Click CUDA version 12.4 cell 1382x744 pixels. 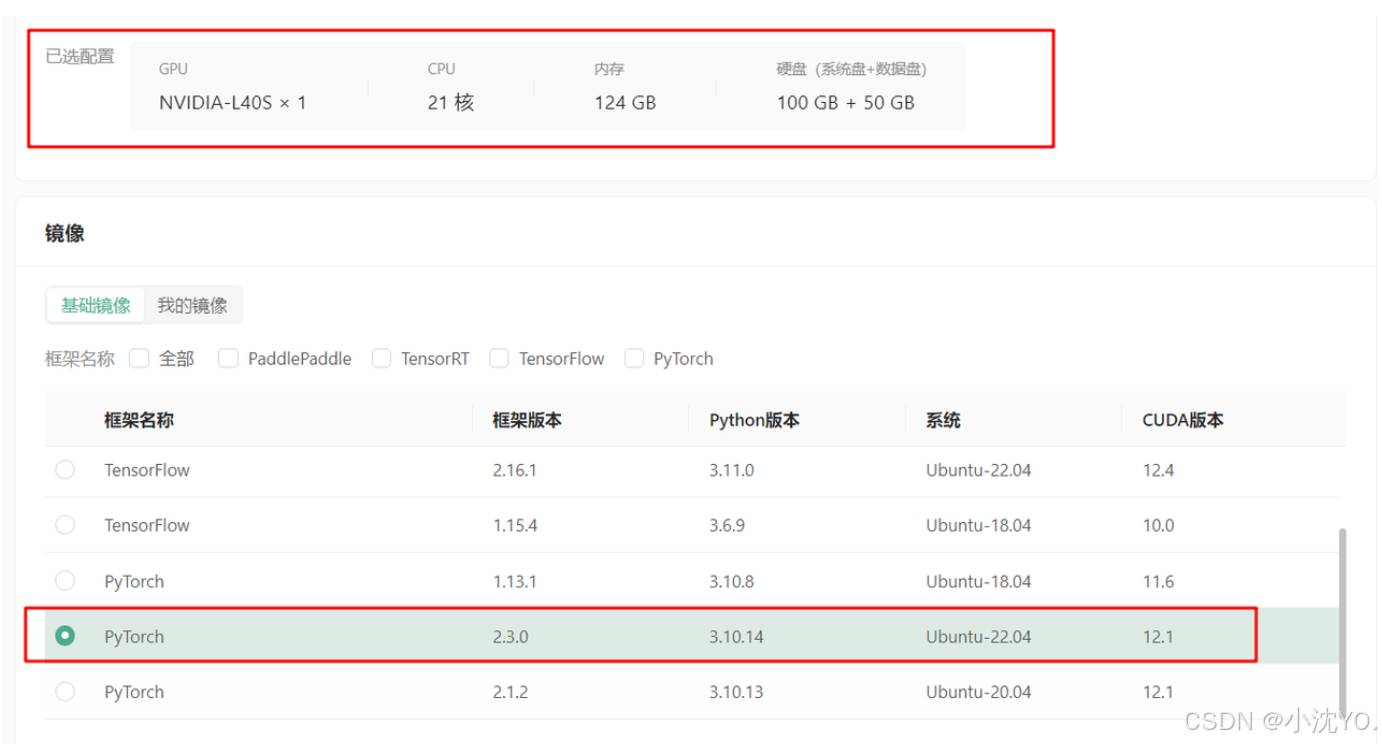click(1159, 470)
